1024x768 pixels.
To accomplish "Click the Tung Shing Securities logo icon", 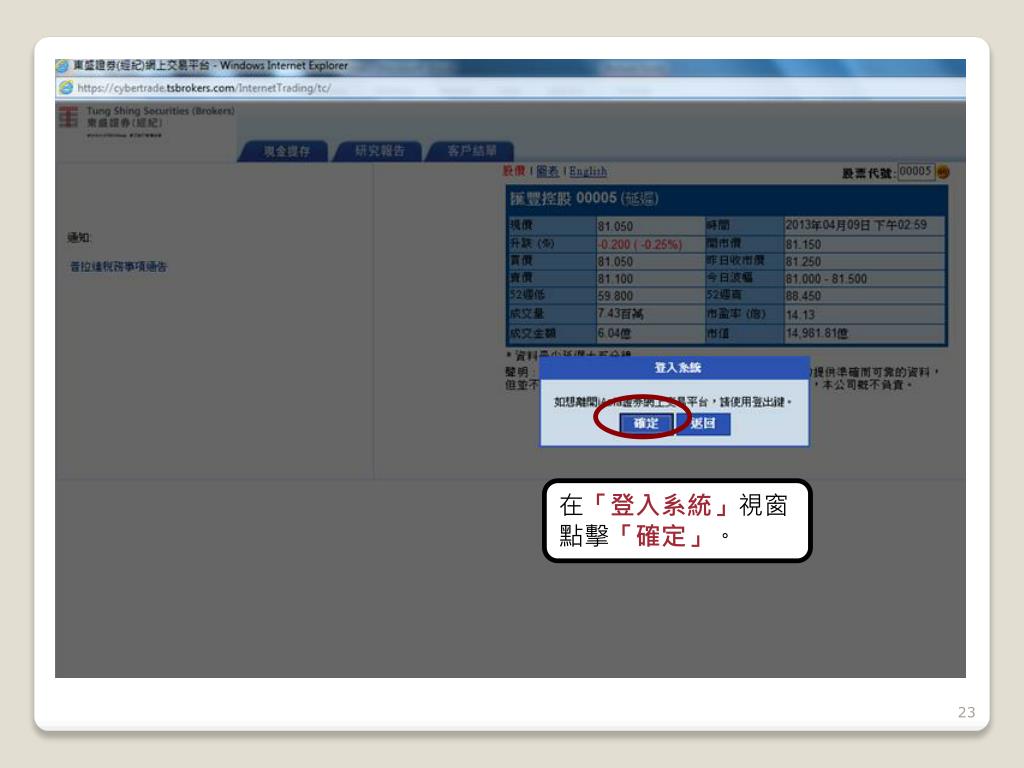I will tap(69, 117).
